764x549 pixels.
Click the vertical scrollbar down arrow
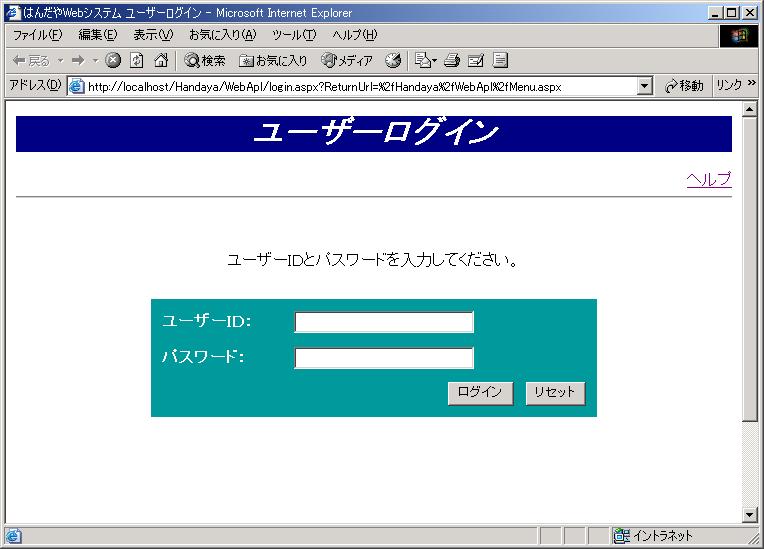point(749,514)
